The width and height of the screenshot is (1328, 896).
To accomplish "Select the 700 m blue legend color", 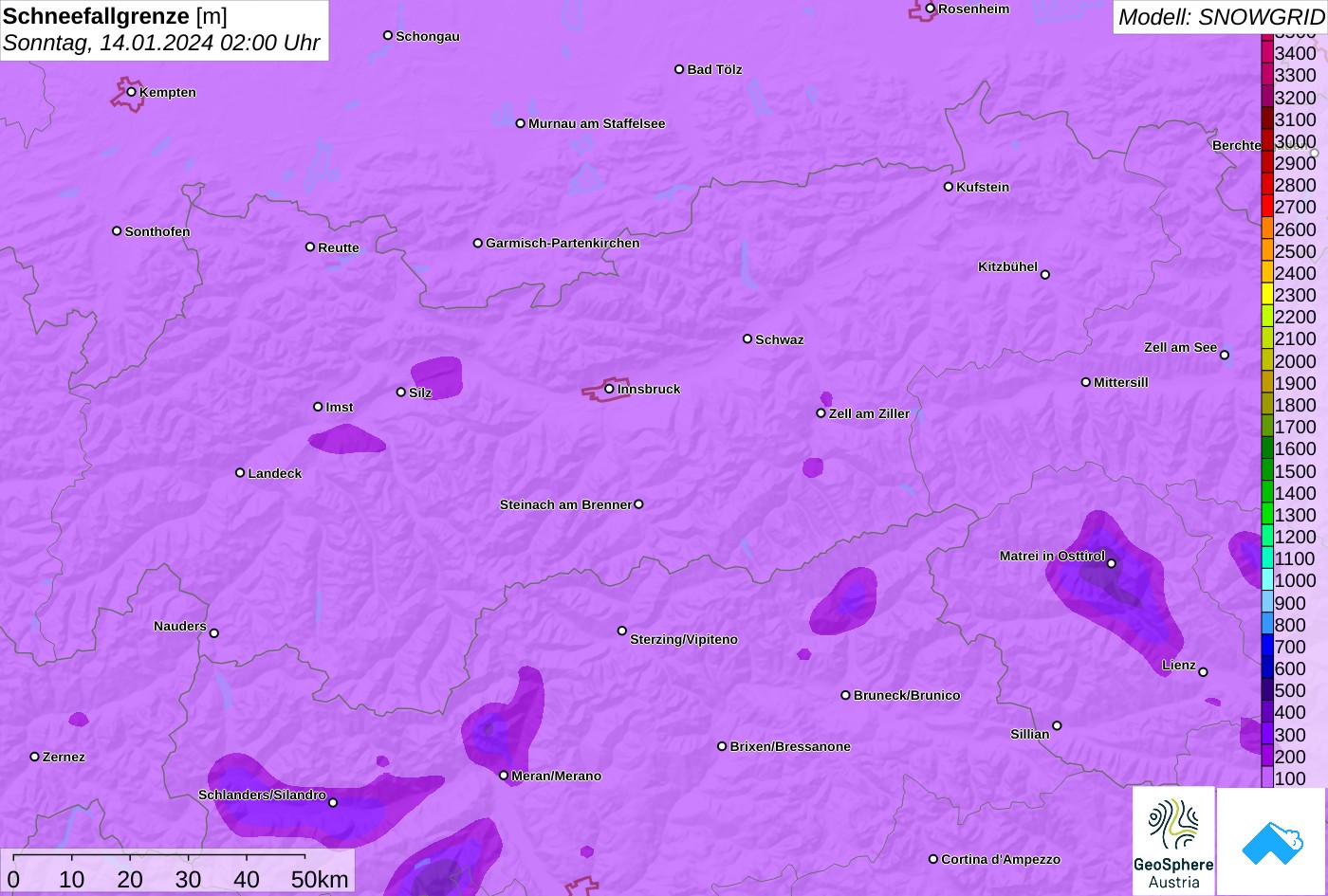I will tap(1267, 647).
